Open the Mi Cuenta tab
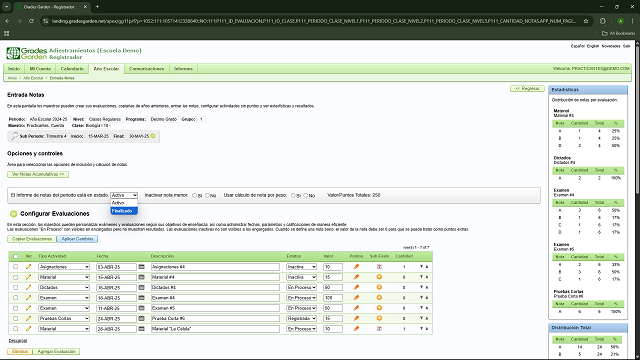 pos(40,69)
